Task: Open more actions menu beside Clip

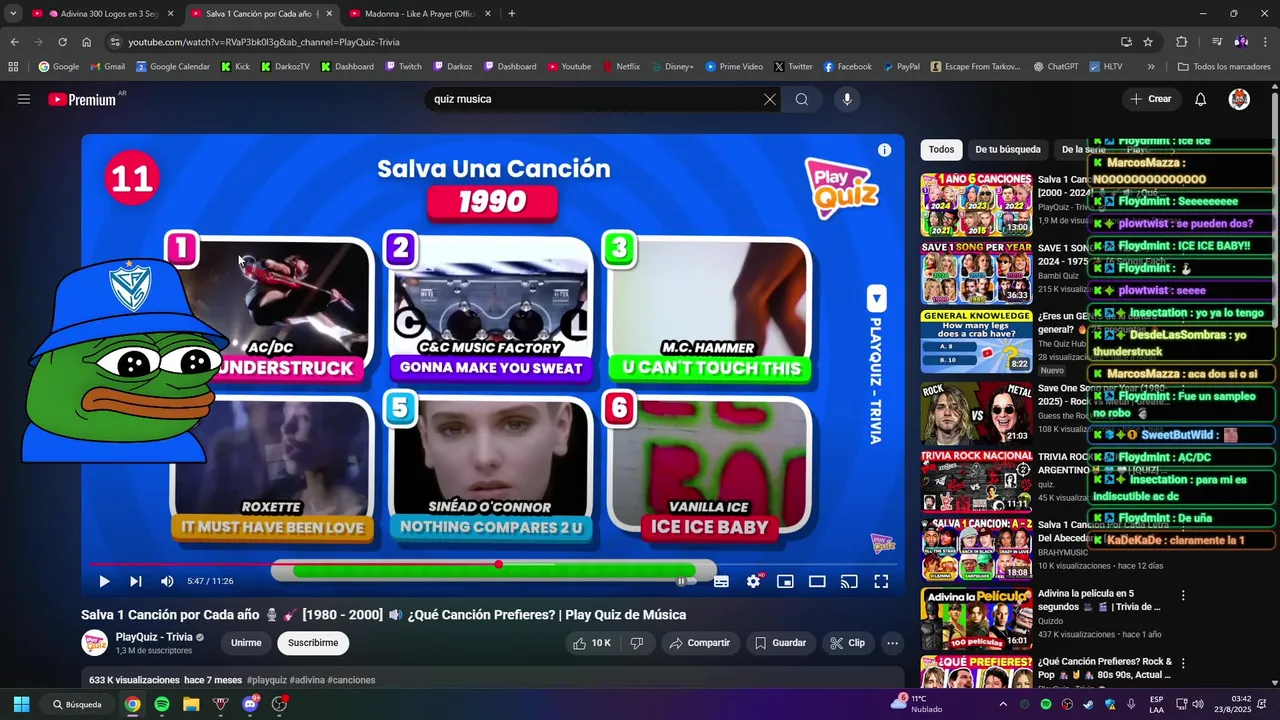Action: pyautogui.click(x=893, y=643)
